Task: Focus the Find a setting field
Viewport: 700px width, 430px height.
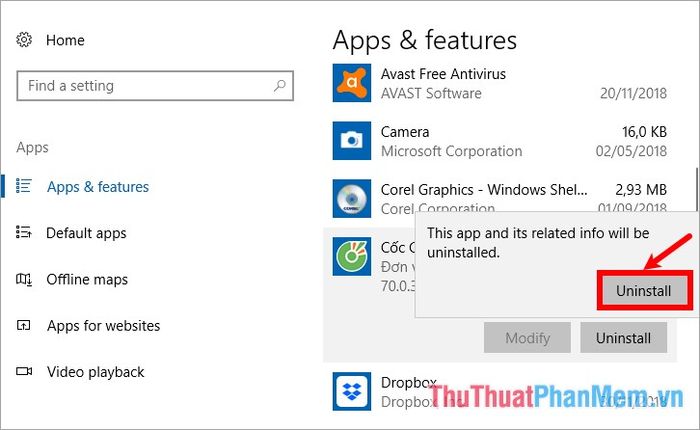Action: point(155,85)
